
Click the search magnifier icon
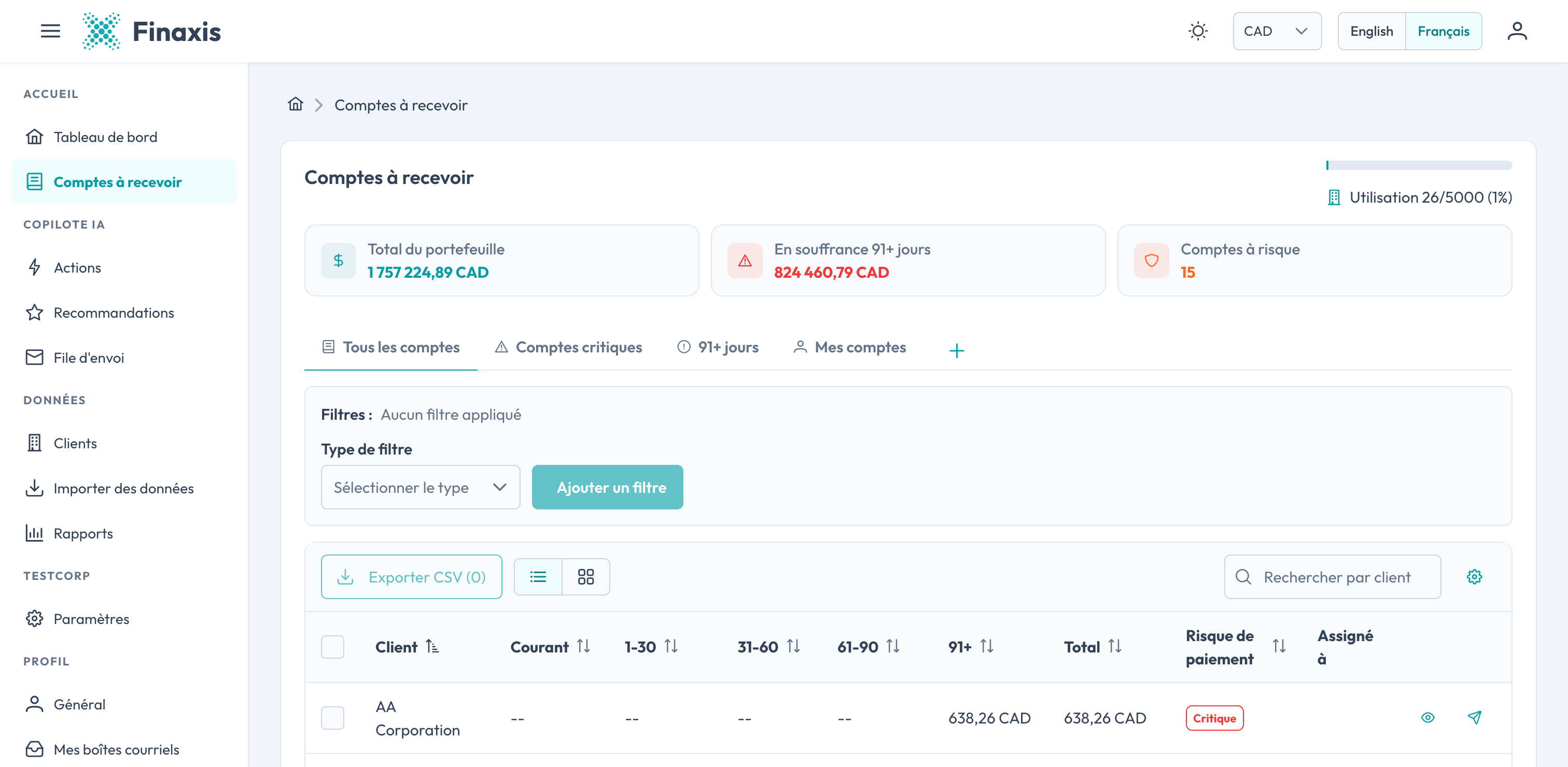1243,576
